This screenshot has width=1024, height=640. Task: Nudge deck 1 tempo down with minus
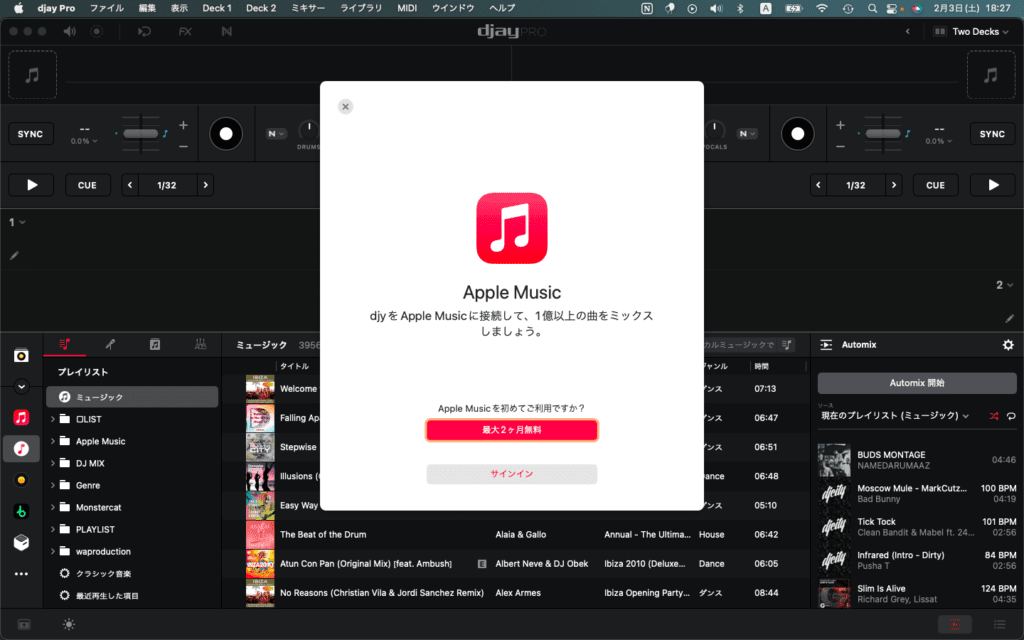(184, 146)
